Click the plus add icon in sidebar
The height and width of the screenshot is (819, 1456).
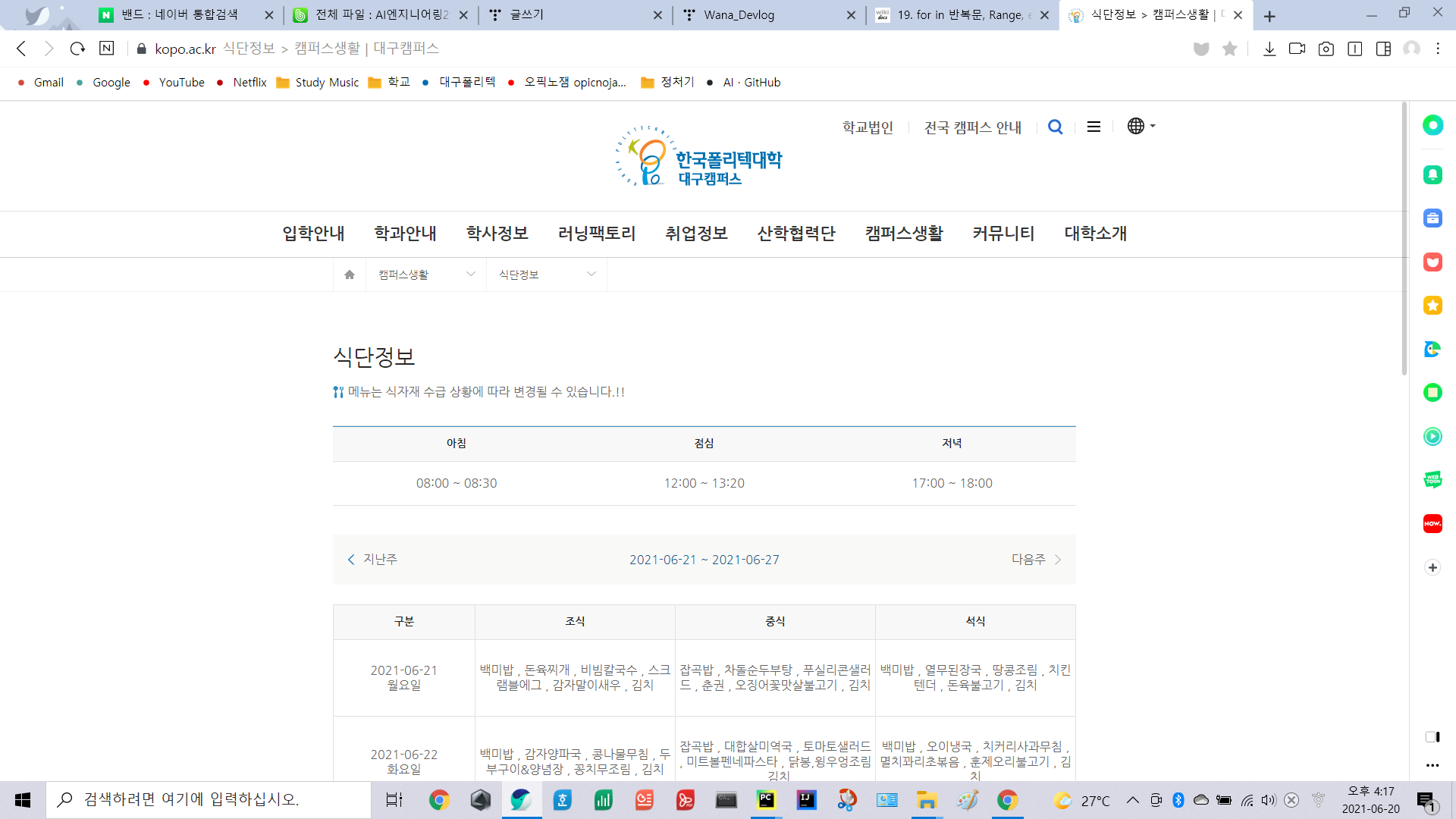(x=1432, y=567)
